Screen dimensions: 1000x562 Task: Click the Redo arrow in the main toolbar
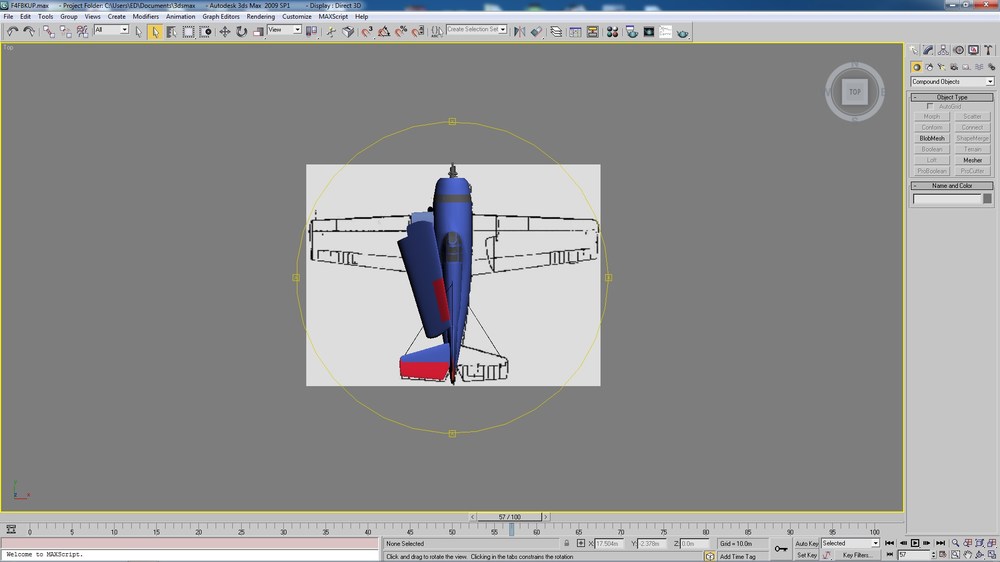point(29,31)
